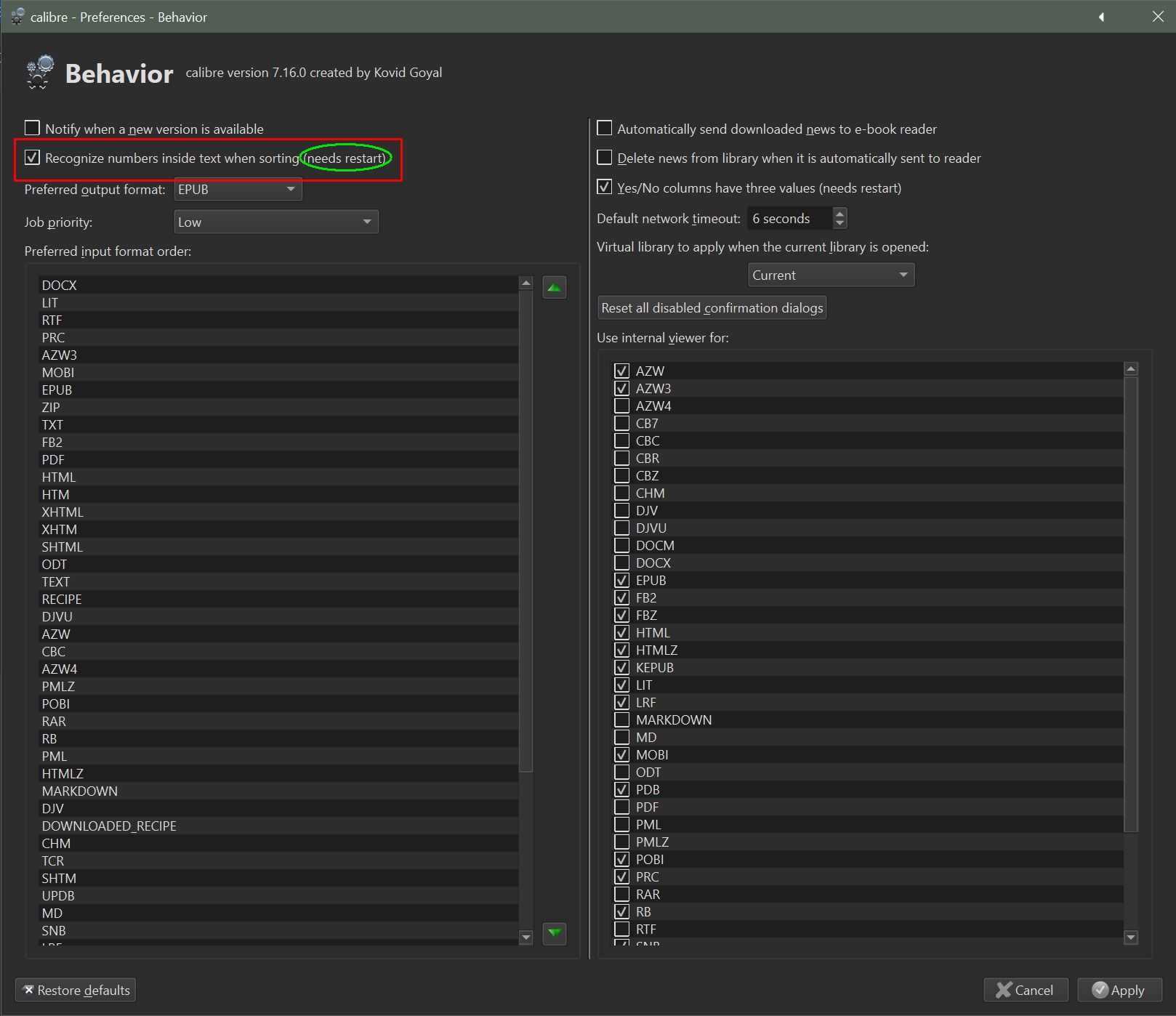1176x1016 pixels.
Task: Click the calibre Behavior gears icon
Action: click(x=40, y=73)
